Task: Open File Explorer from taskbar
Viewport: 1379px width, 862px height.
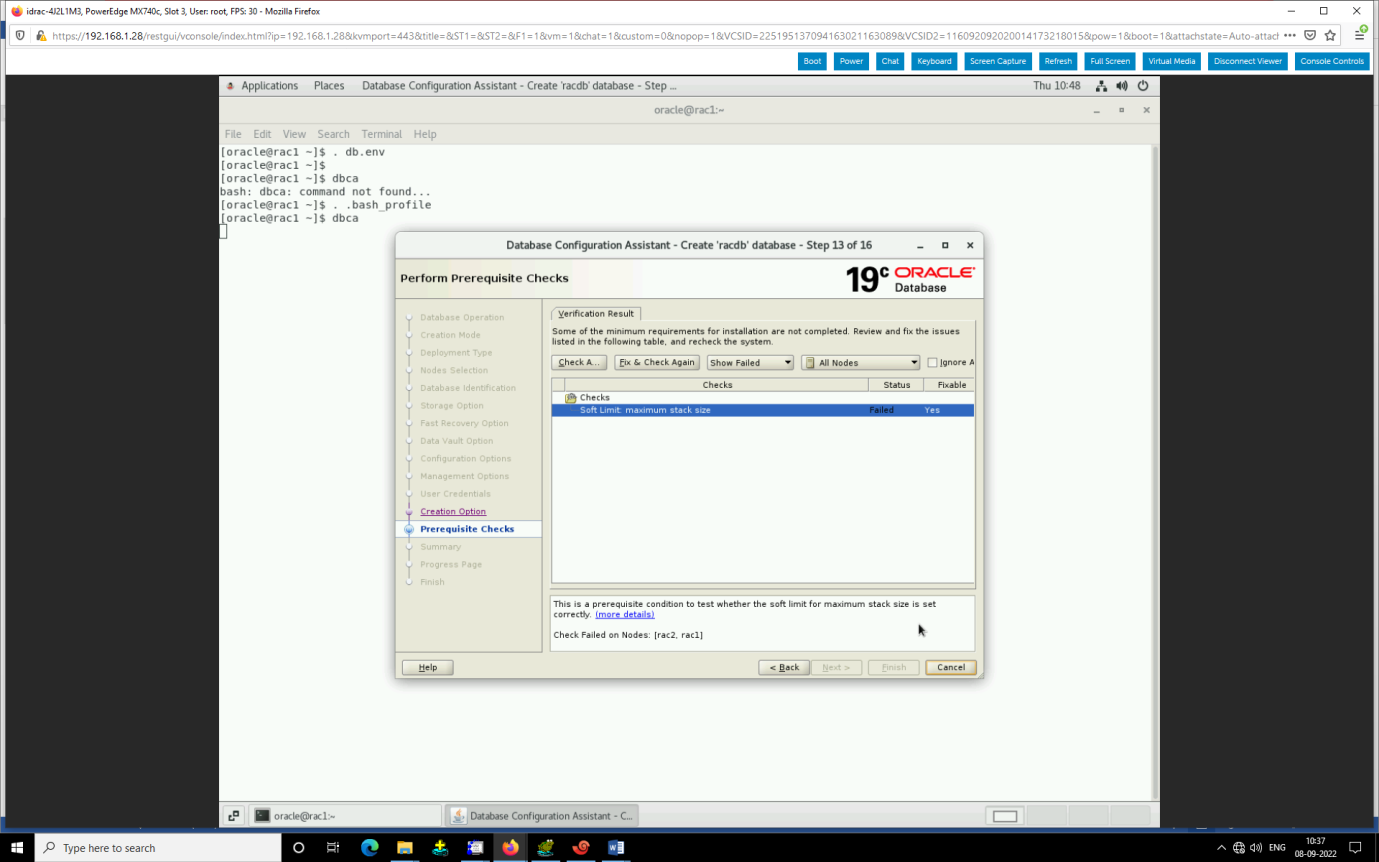Action: click(x=404, y=847)
